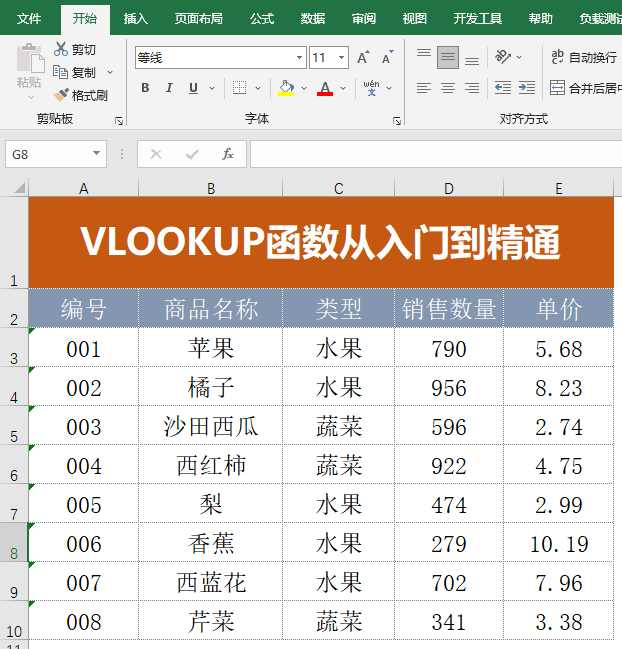Apply cell borders icon
622x649 pixels.
tap(239, 88)
